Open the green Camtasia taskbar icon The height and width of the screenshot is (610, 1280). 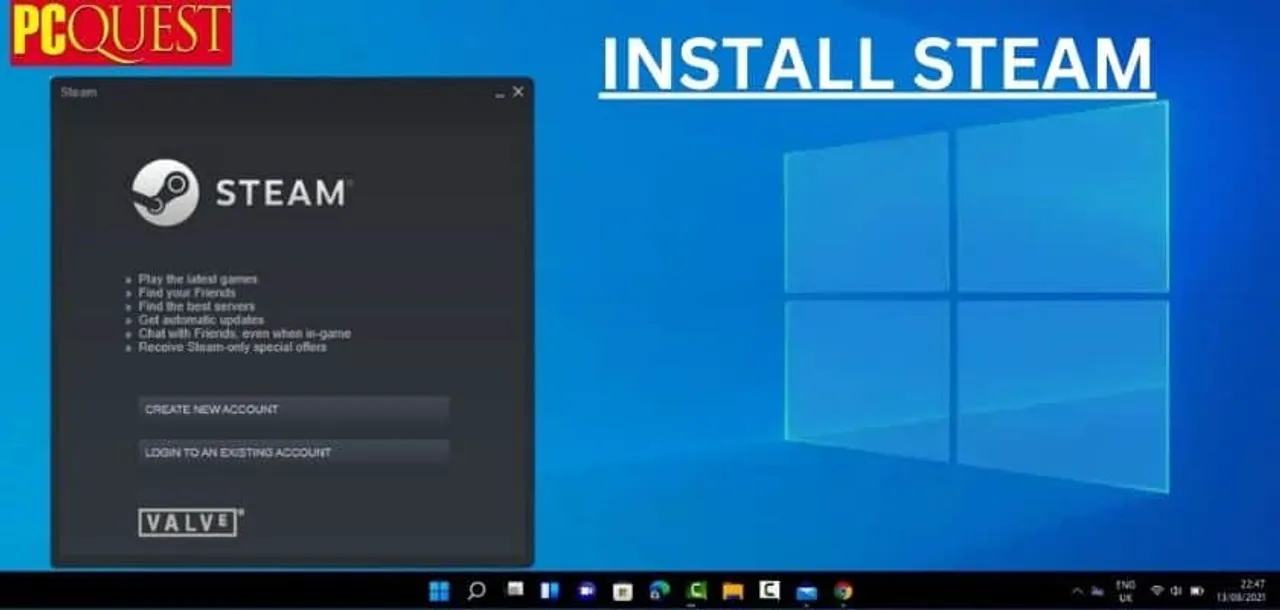click(x=696, y=590)
